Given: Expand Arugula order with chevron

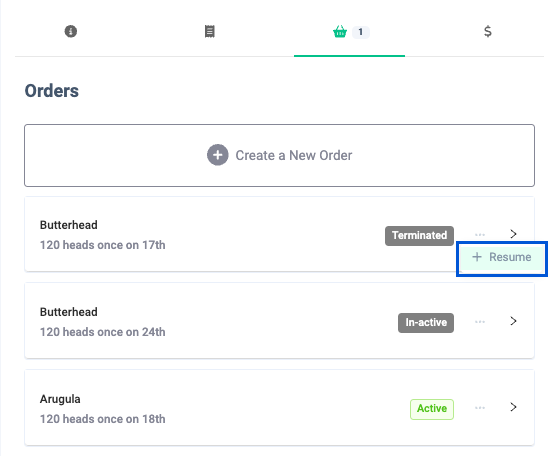Looking at the screenshot, I should [x=513, y=407].
